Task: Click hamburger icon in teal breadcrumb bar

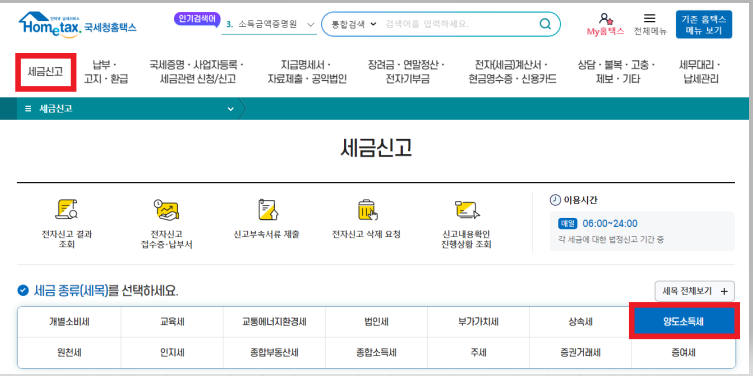Action: (28, 109)
